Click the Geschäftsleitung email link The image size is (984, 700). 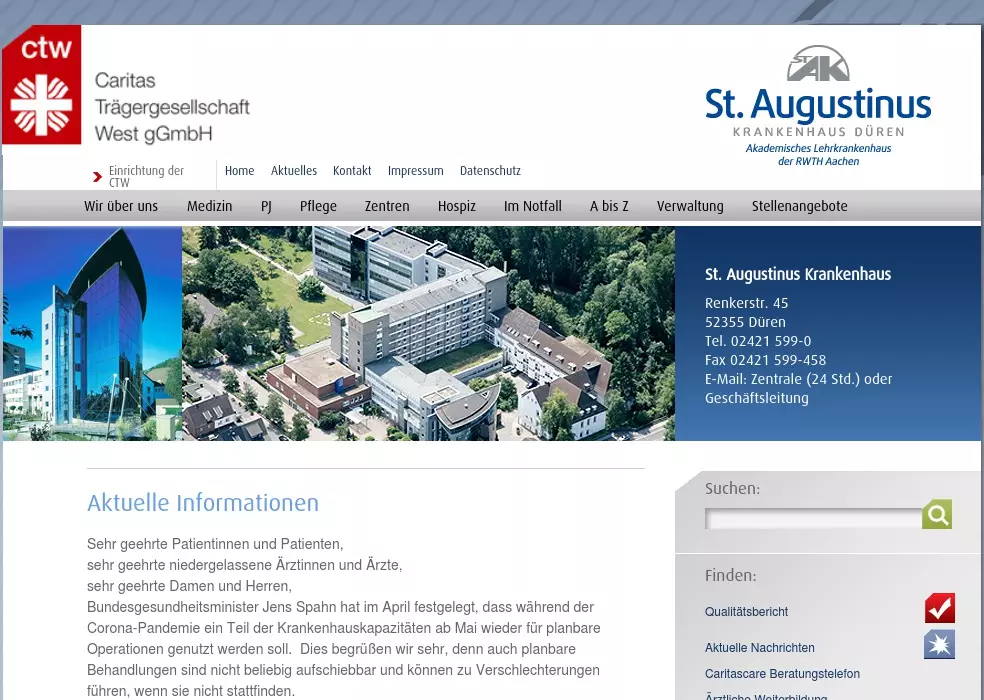pyautogui.click(x=756, y=398)
